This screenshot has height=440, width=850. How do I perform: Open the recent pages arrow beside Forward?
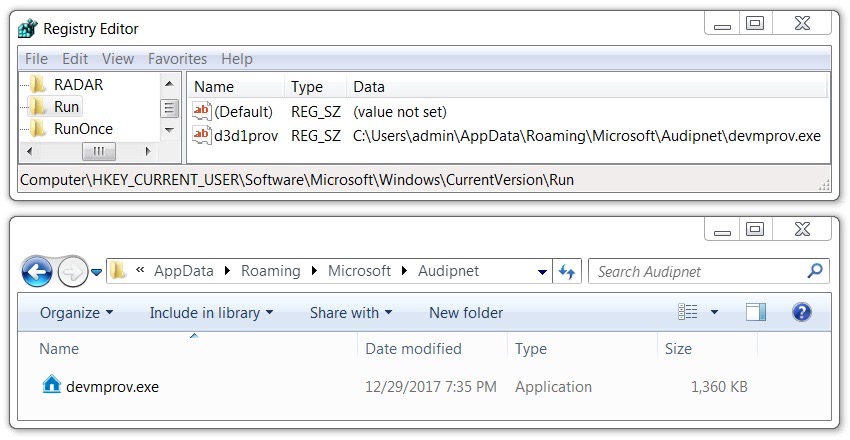coord(96,272)
